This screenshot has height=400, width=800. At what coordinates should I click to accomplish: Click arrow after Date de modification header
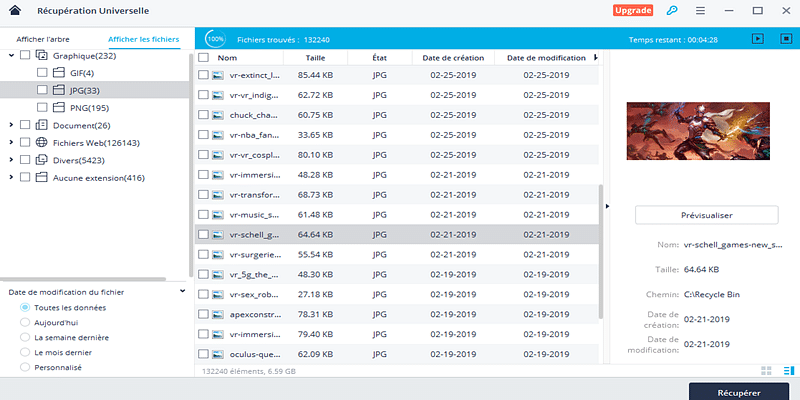[595, 58]
